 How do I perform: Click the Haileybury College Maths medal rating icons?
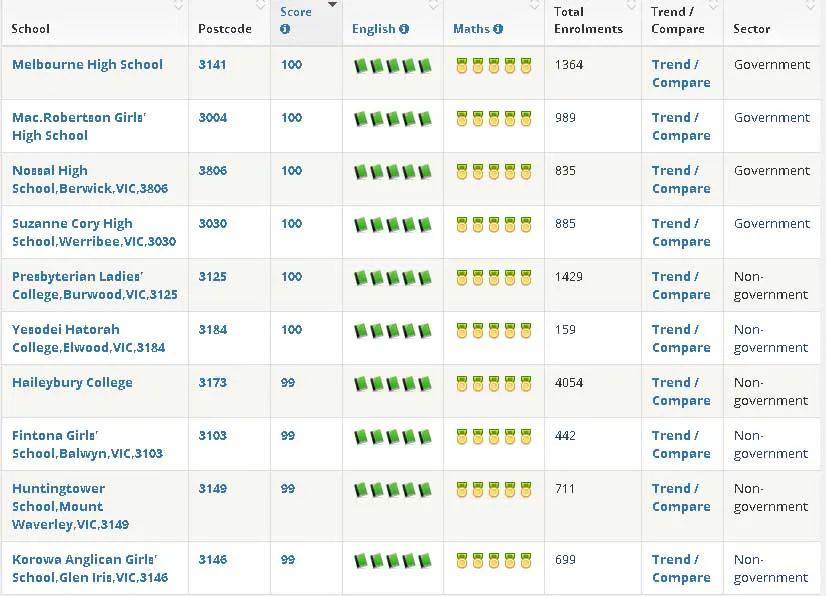(494, 384)
